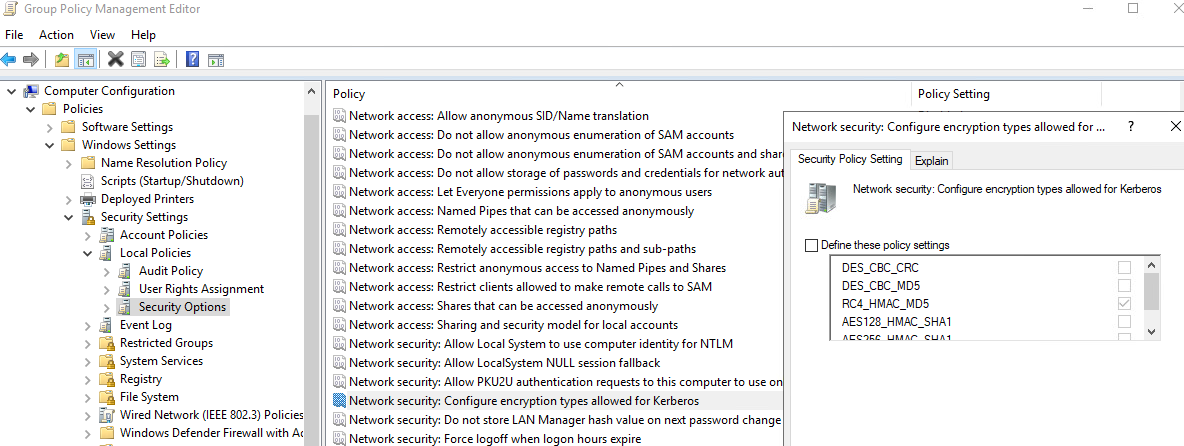Switch to the Explain tab
This screenshot has height=446, width=1184.
click(x=931, y=160)
